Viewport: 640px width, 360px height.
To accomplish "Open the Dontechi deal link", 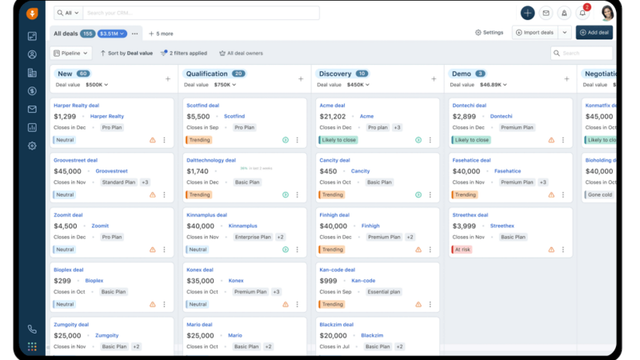I will point(469,105).
